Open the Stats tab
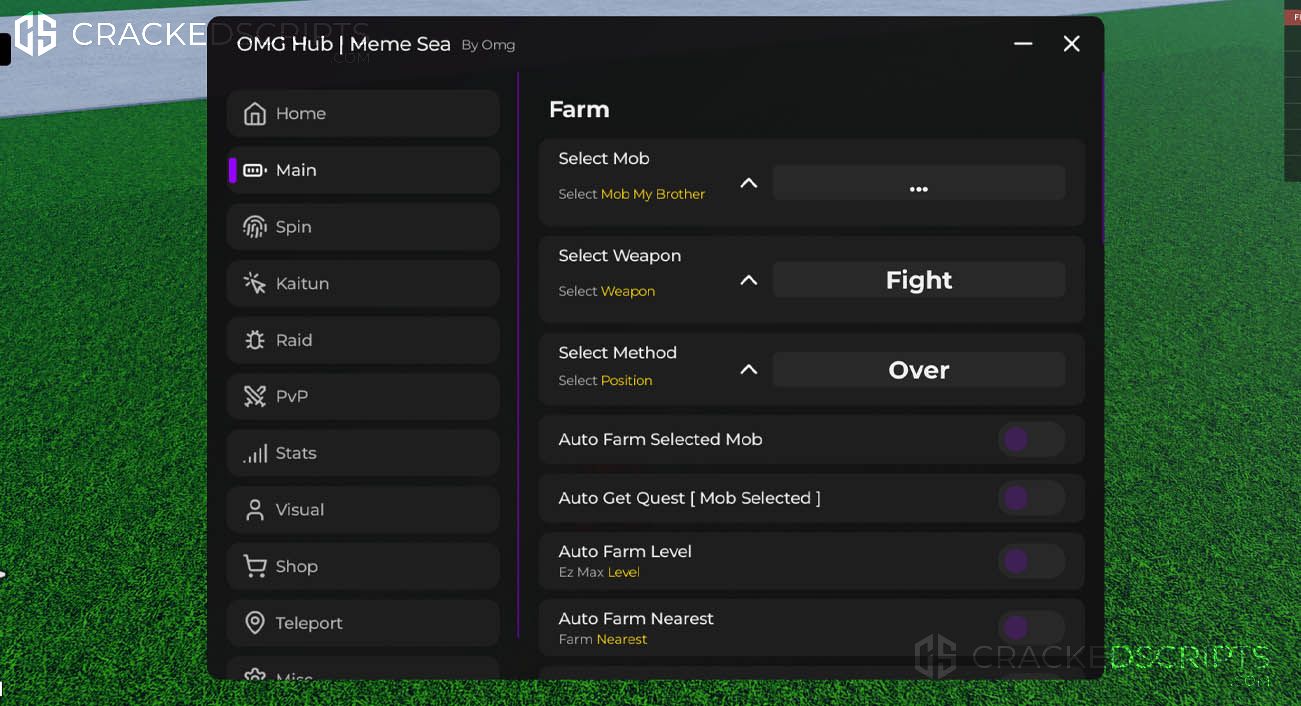1301x706 pixels. [363, 453]
